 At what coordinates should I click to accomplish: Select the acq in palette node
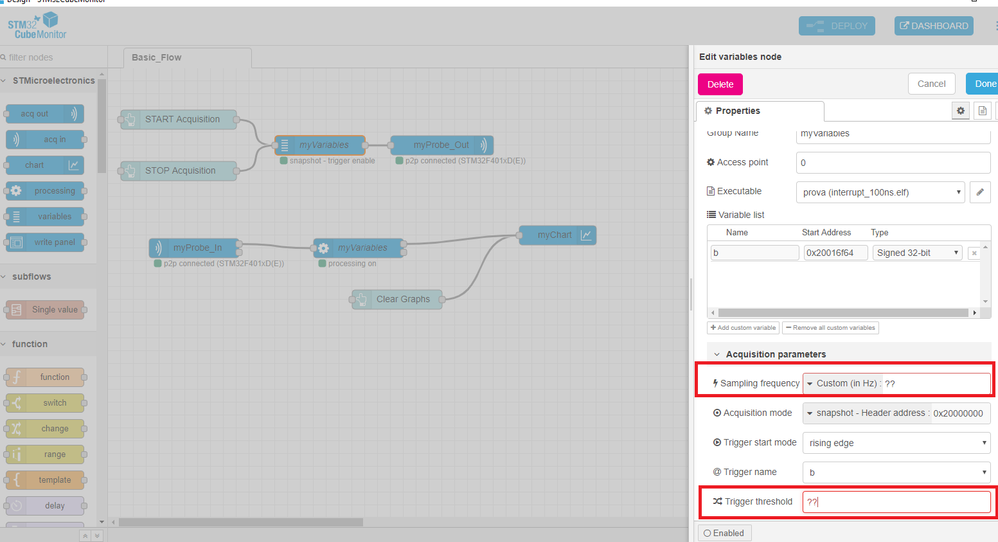[x=45, y=139]
